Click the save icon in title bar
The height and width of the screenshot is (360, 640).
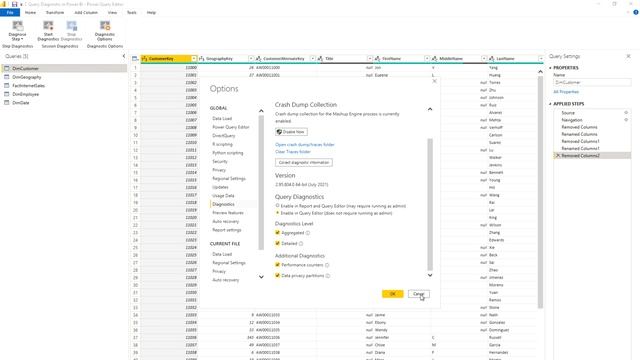(x=15, y=4)
